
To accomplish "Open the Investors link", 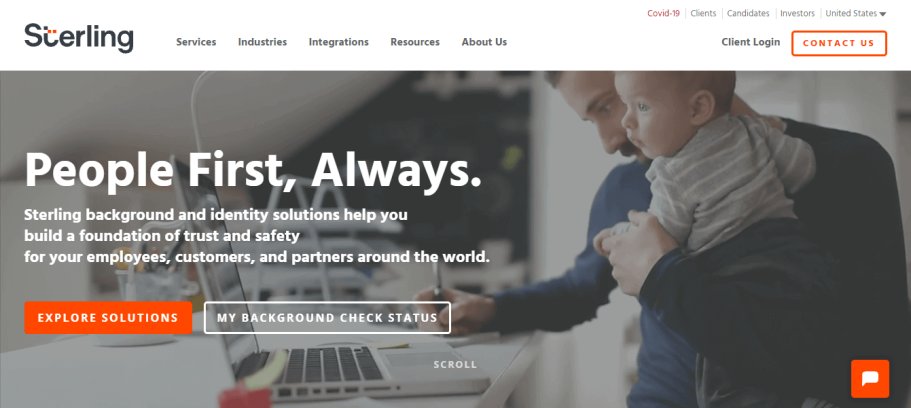I will 797,13.
